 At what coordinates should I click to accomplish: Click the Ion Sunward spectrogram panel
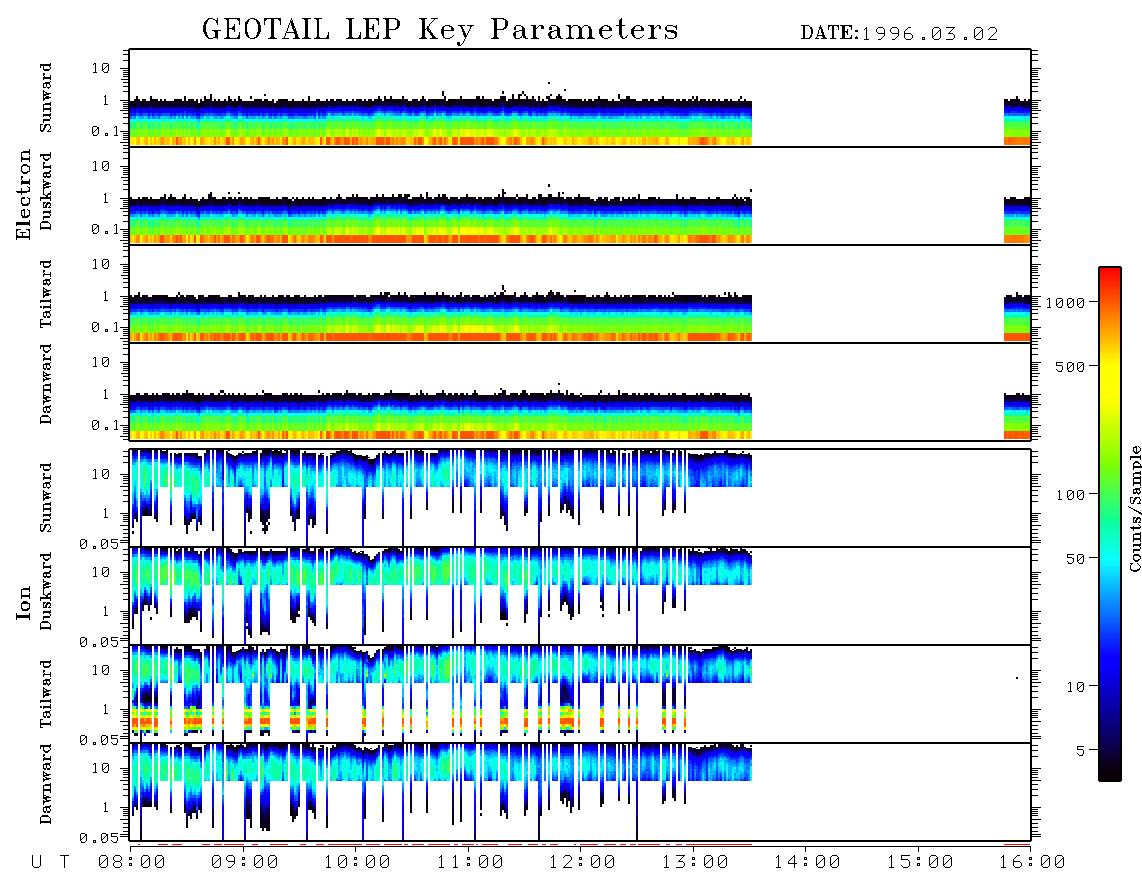click(x=580, y=498)
